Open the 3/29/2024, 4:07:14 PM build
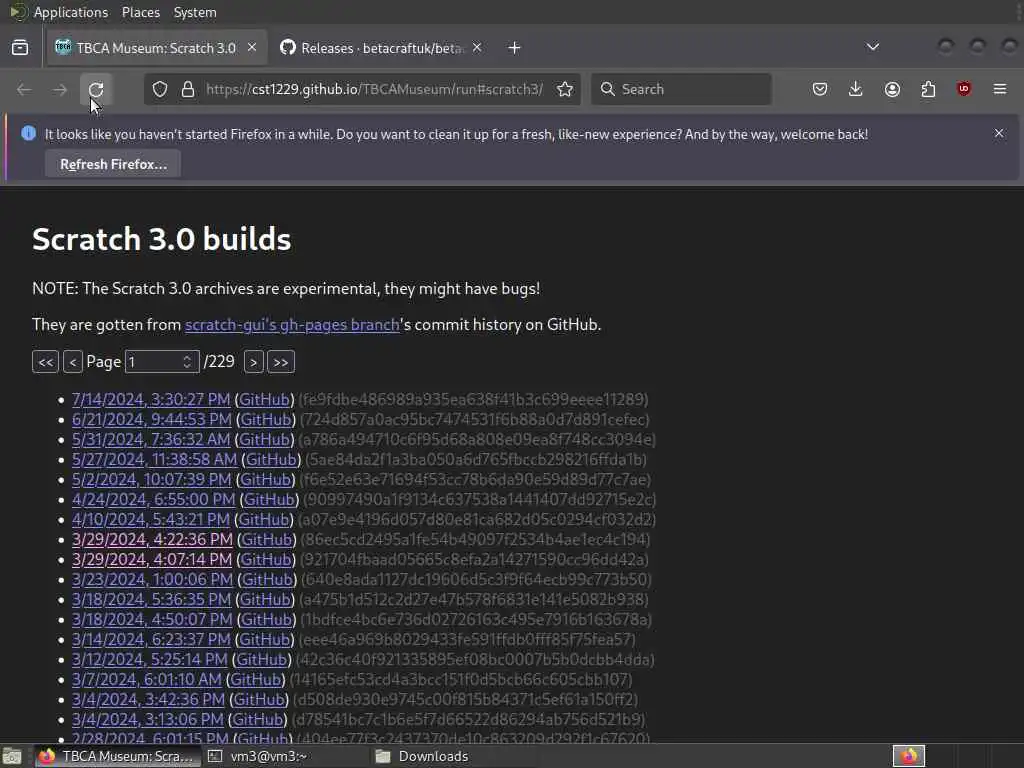Image resolution: width=1024 pixels, height=768 pixels. coord(152,560)
